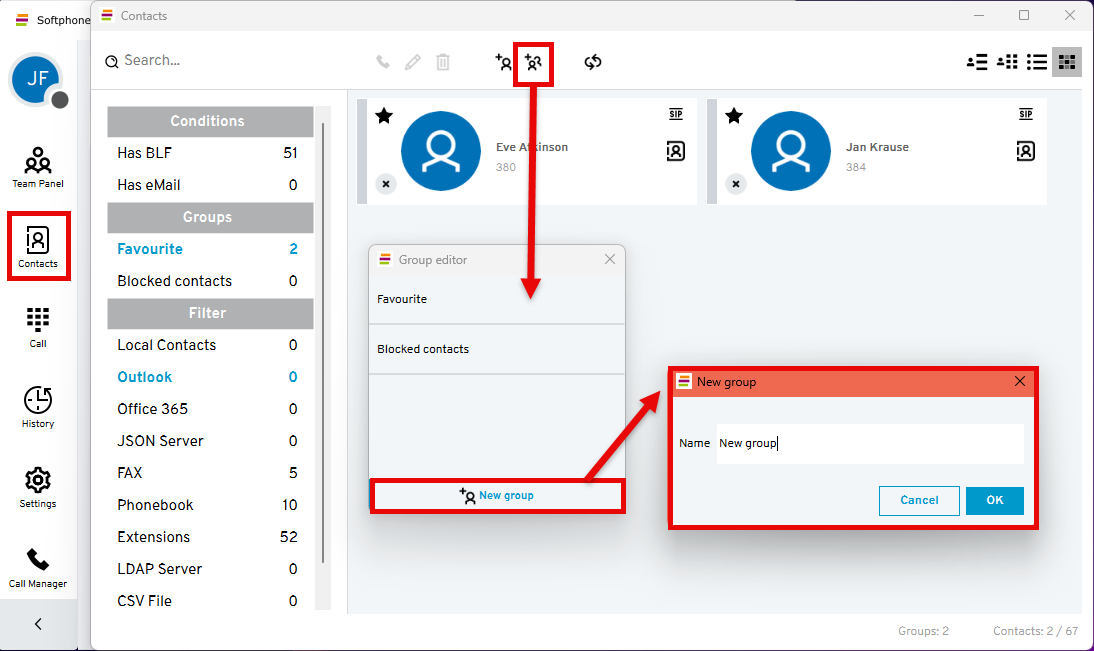The image size is (1094, 651).
Task: Click the synchronize contacts refresh icon
Action: (x=593, y=62)
